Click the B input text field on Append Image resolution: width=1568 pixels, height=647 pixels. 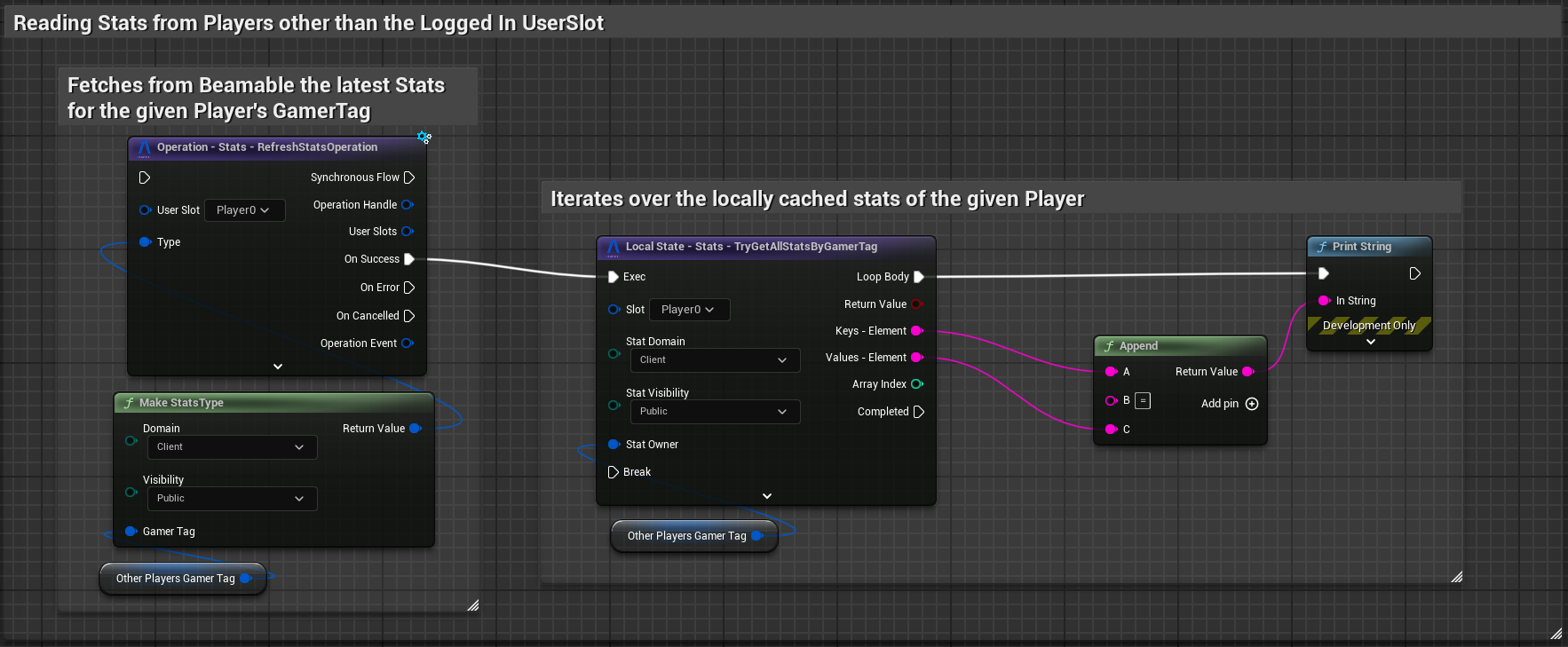[x=1144, y=401]
